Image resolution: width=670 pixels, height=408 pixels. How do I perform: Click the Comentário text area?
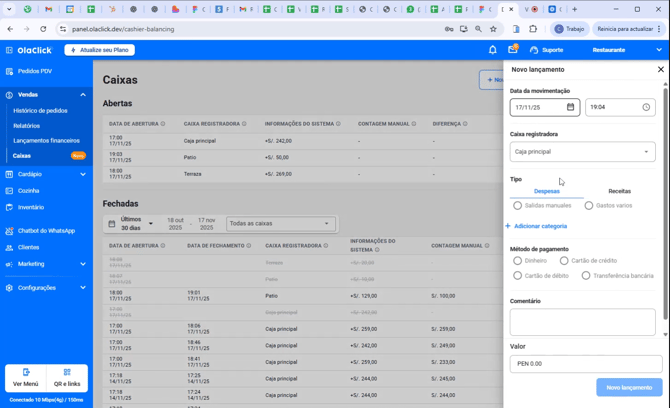click(582, 322)
